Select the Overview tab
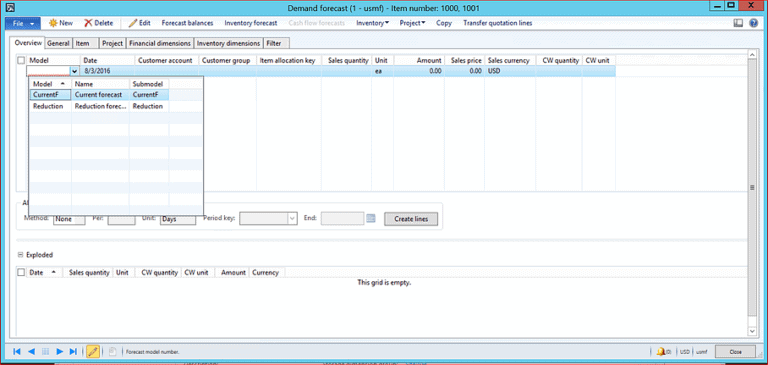 [28, 43]
